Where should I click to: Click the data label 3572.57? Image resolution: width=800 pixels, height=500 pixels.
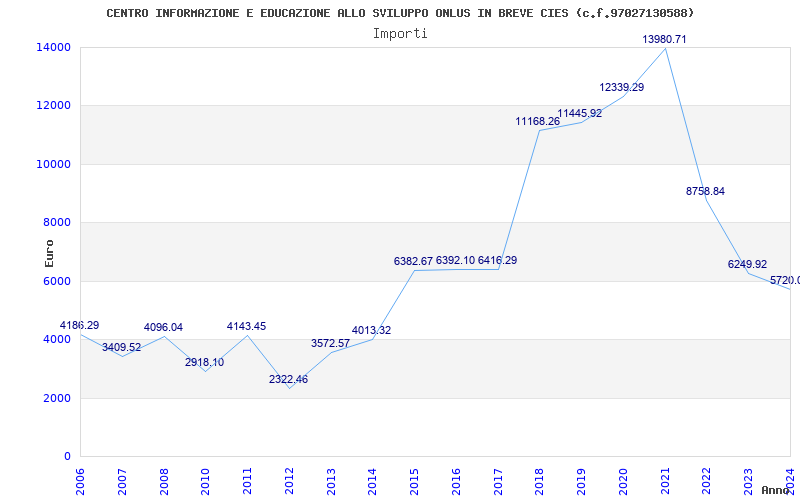pyautogui.click(x=331, y=343)
